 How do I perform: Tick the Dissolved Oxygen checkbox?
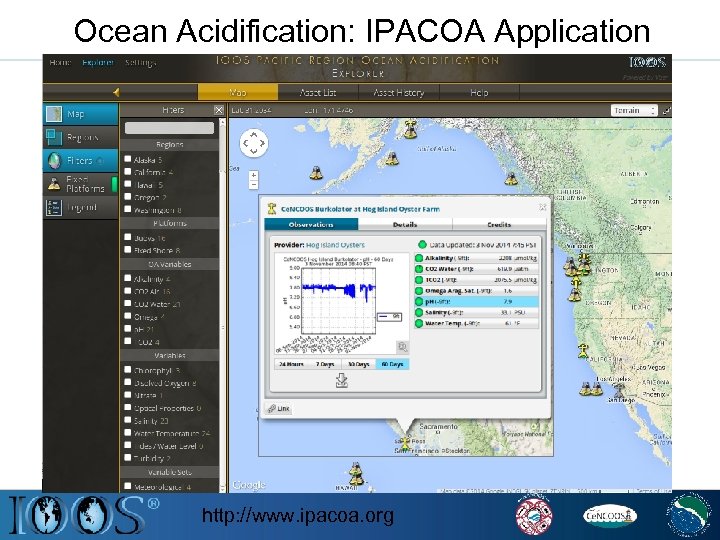(128, 382)
